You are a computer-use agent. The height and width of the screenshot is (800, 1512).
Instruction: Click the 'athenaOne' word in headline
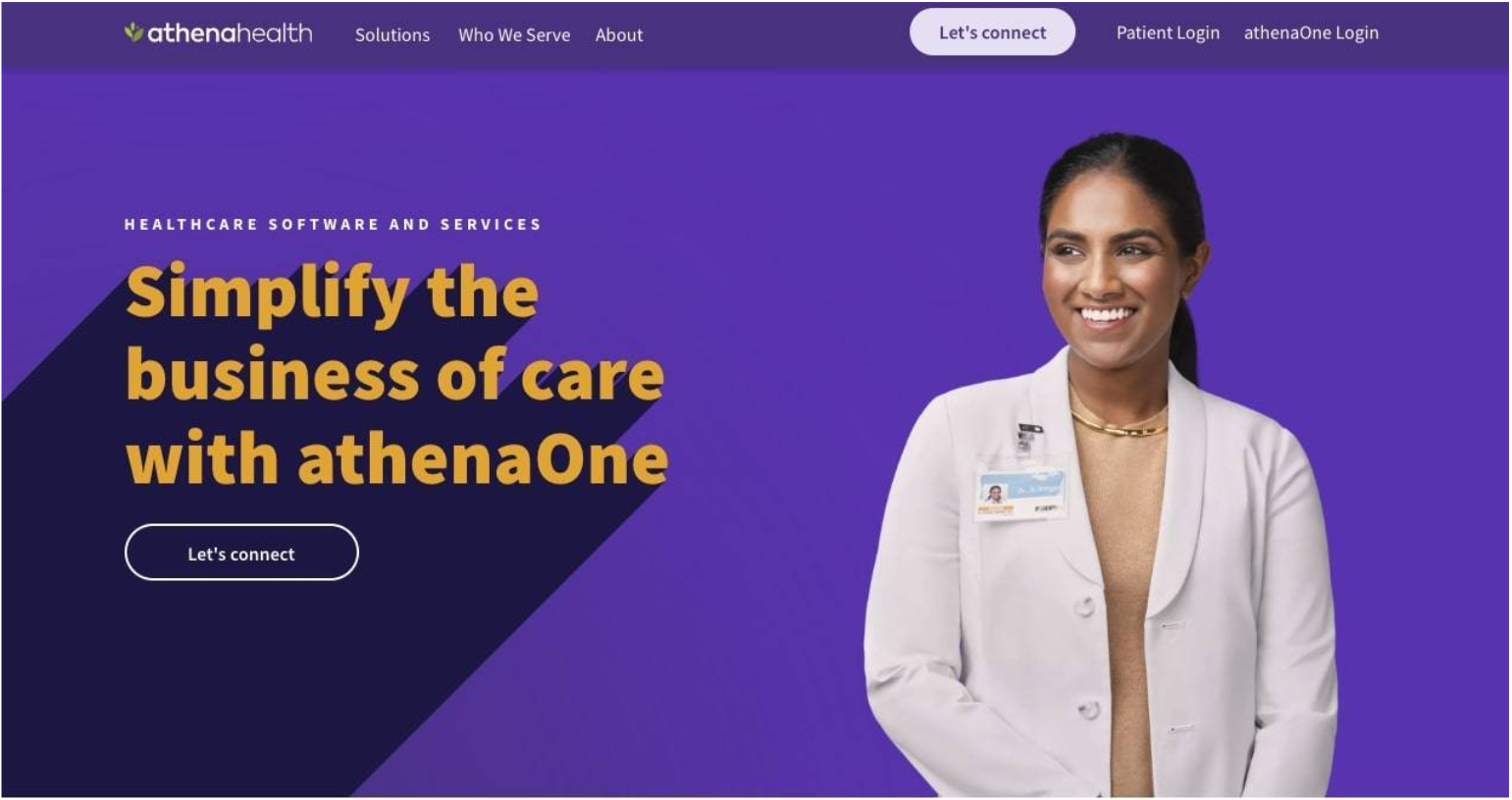click(x=483, y=459)
